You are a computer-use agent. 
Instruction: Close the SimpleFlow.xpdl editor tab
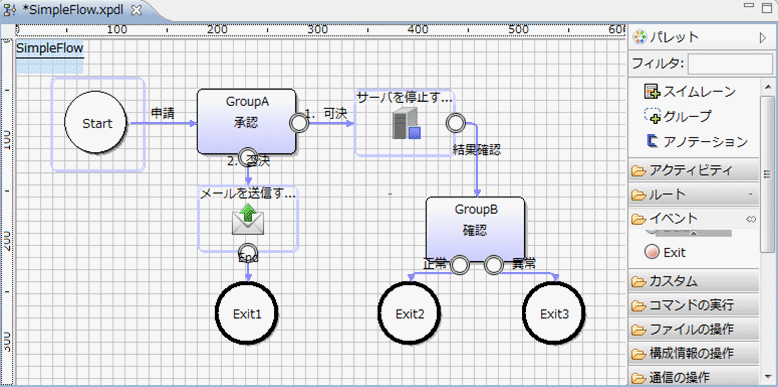[137, 10]
